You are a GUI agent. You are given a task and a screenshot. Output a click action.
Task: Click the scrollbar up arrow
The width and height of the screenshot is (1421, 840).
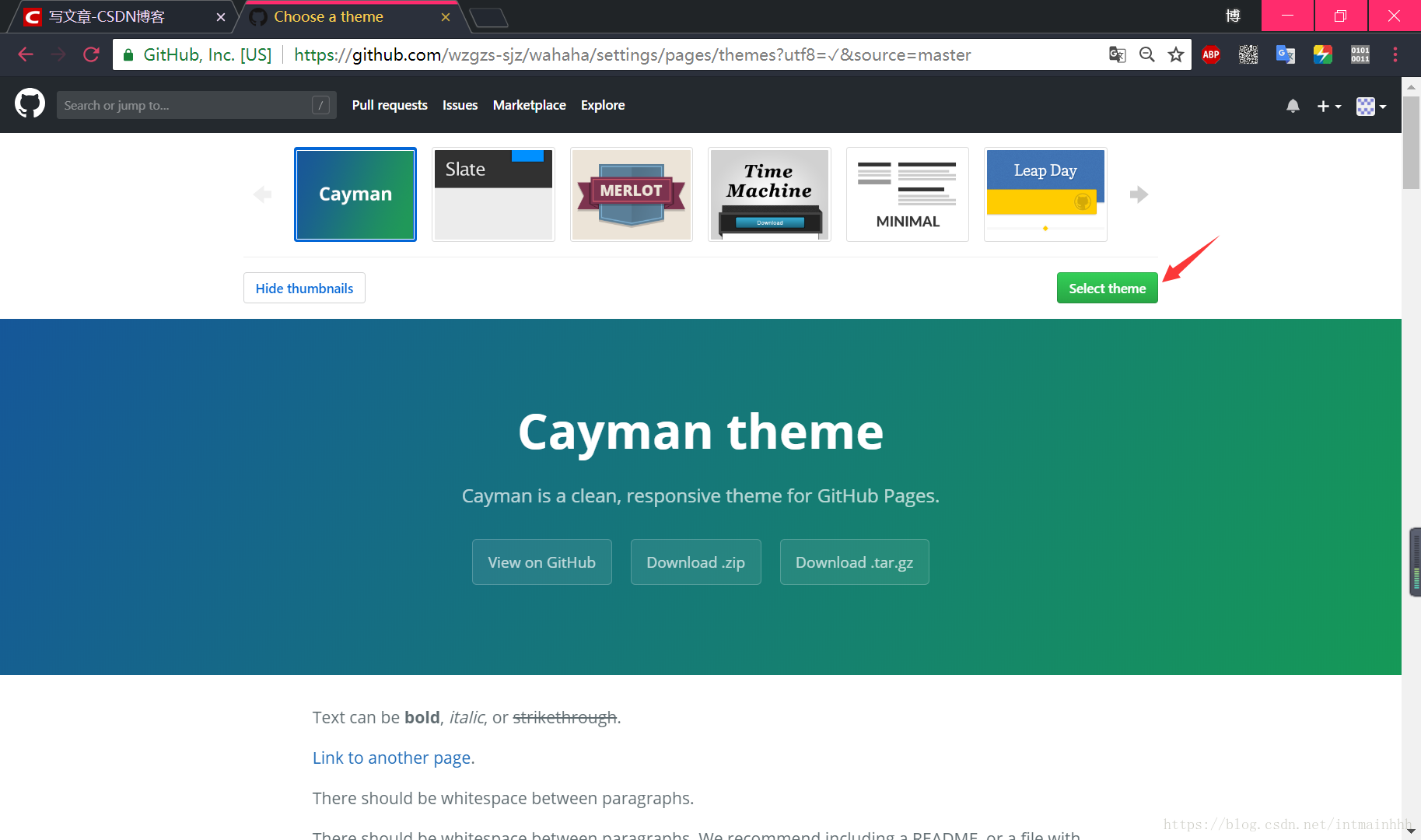pos(1411,86)
